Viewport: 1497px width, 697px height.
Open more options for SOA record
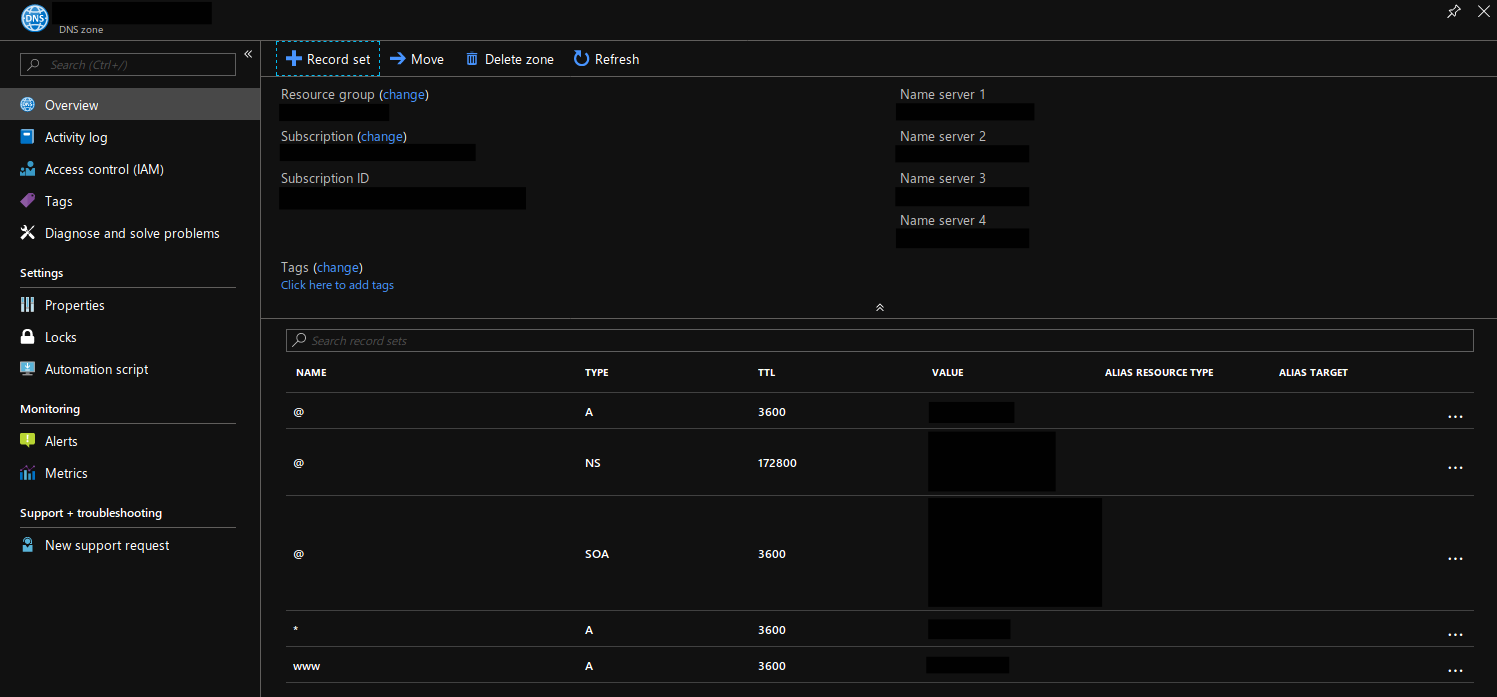coord(1455,558)
